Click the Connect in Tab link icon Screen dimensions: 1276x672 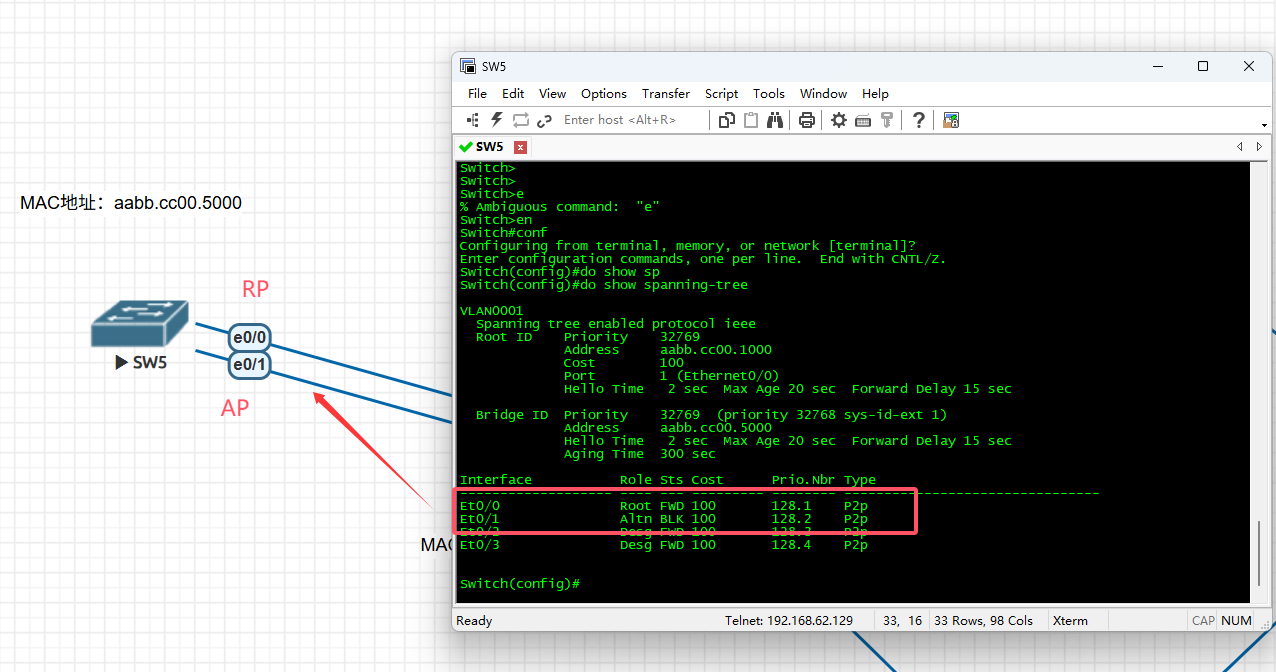(x=544, y=120)
